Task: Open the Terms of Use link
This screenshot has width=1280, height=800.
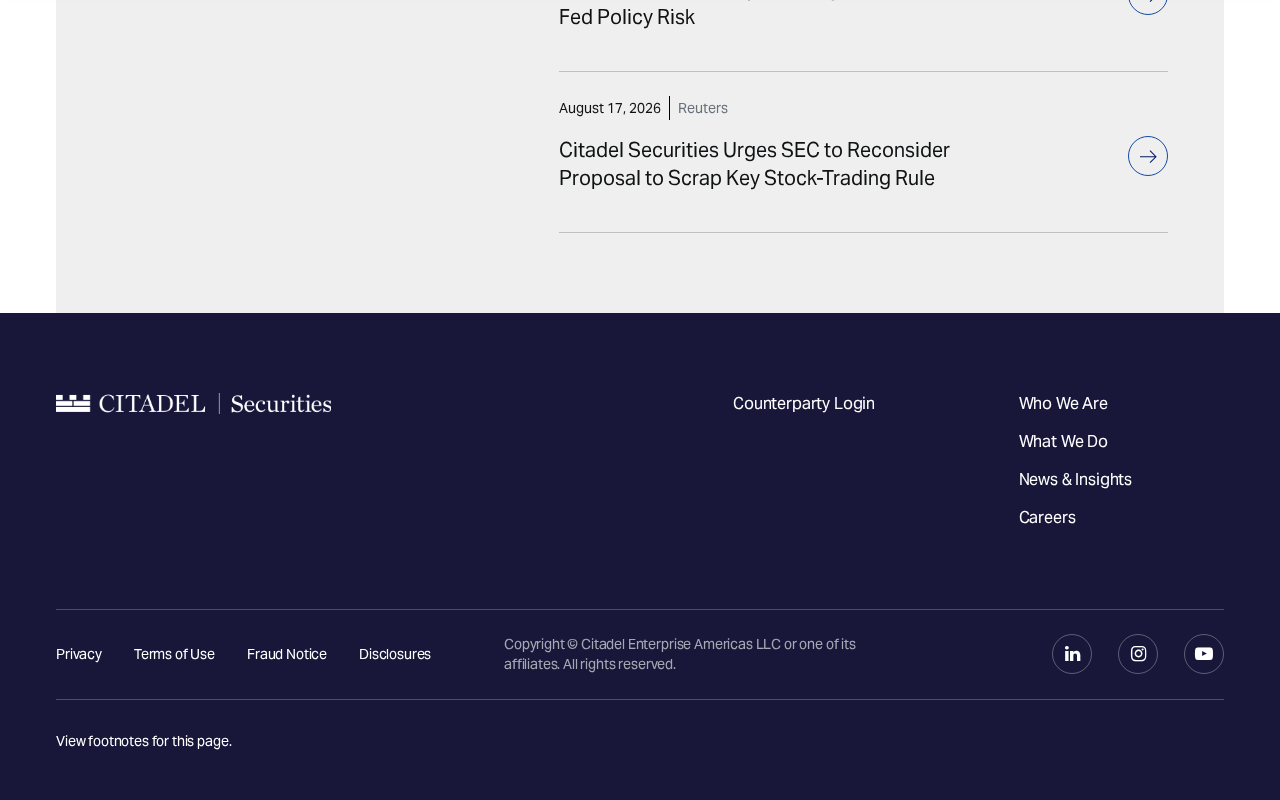Action: pyautogui.click(x=174, y=654)
